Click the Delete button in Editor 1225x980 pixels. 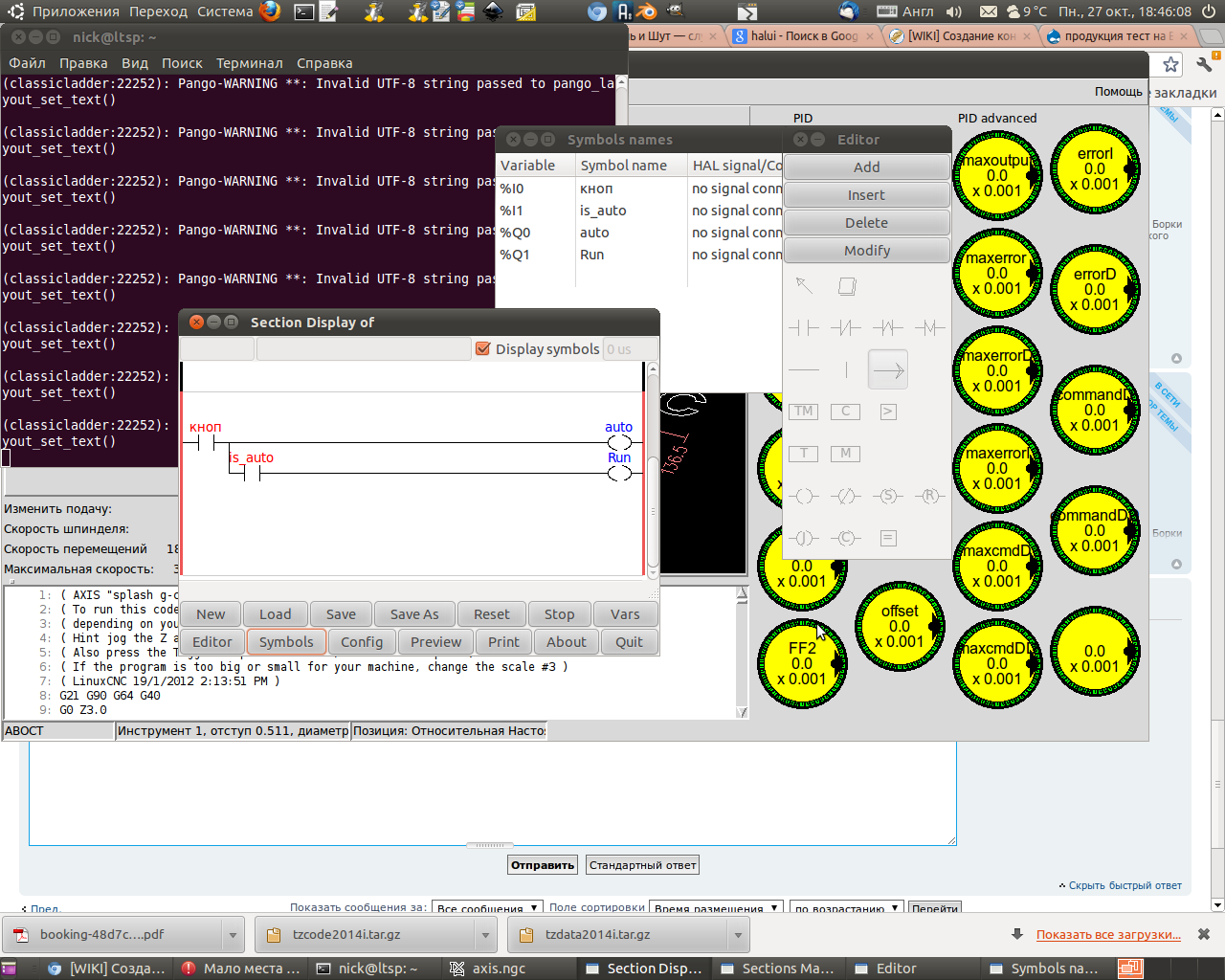(x=867, y=223)
